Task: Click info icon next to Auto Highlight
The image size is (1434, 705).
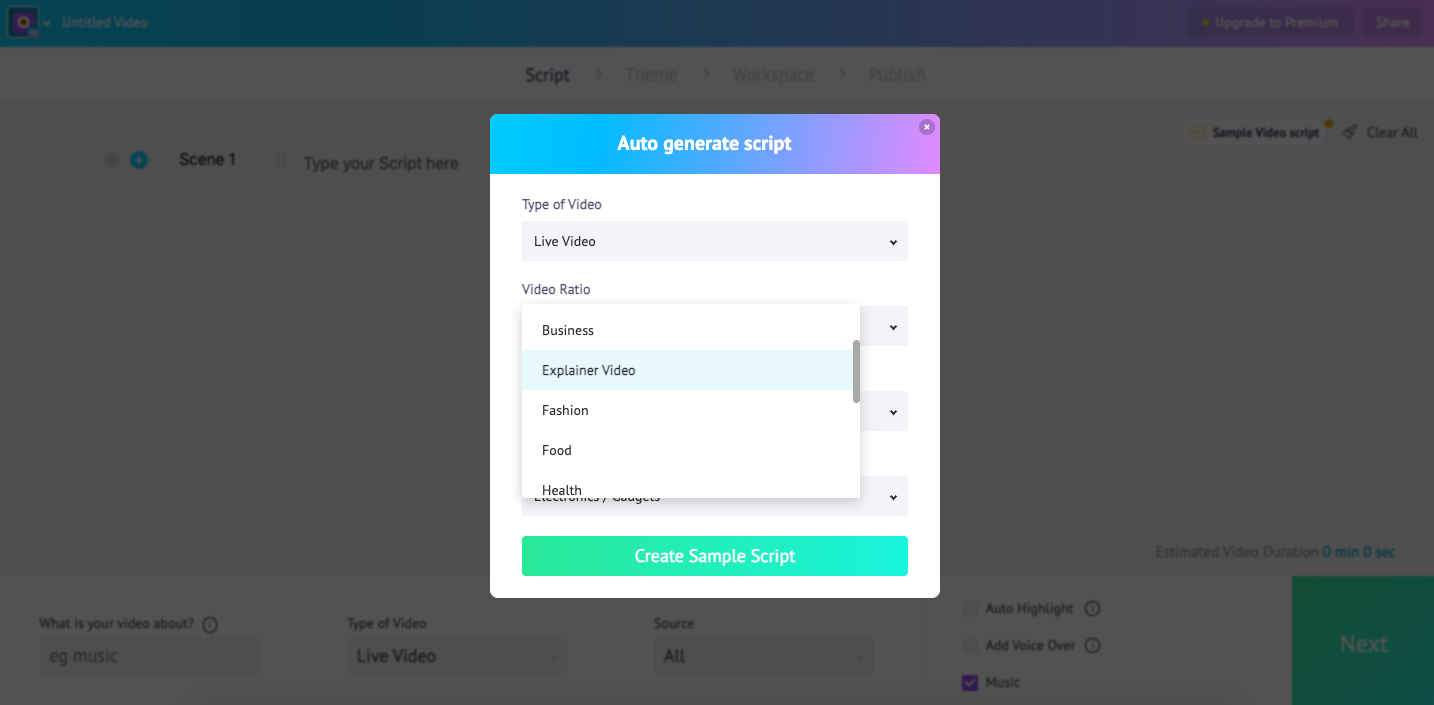Action: tap(1093, 608)
